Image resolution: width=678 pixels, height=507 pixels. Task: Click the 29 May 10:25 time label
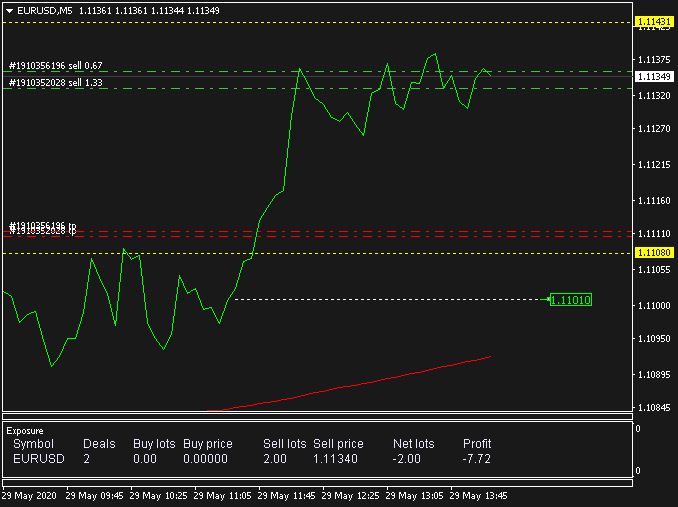[x=158, y=496]
